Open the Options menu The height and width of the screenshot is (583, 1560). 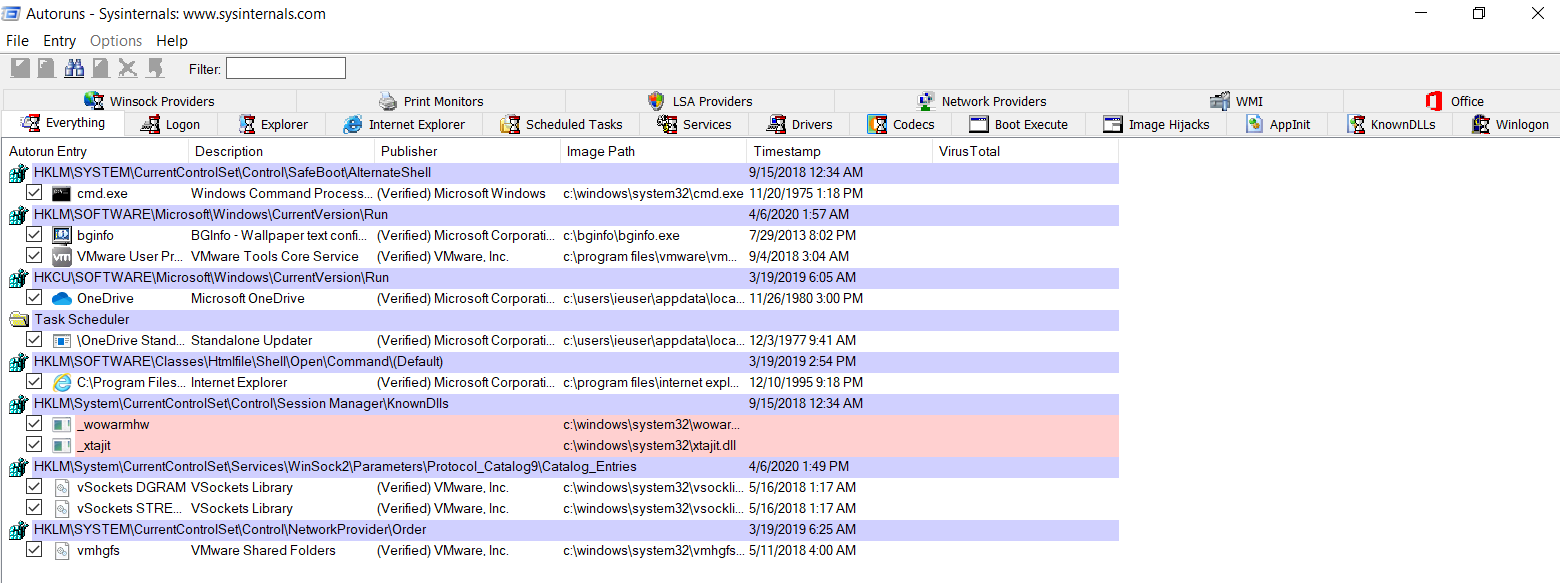point(116,41)
